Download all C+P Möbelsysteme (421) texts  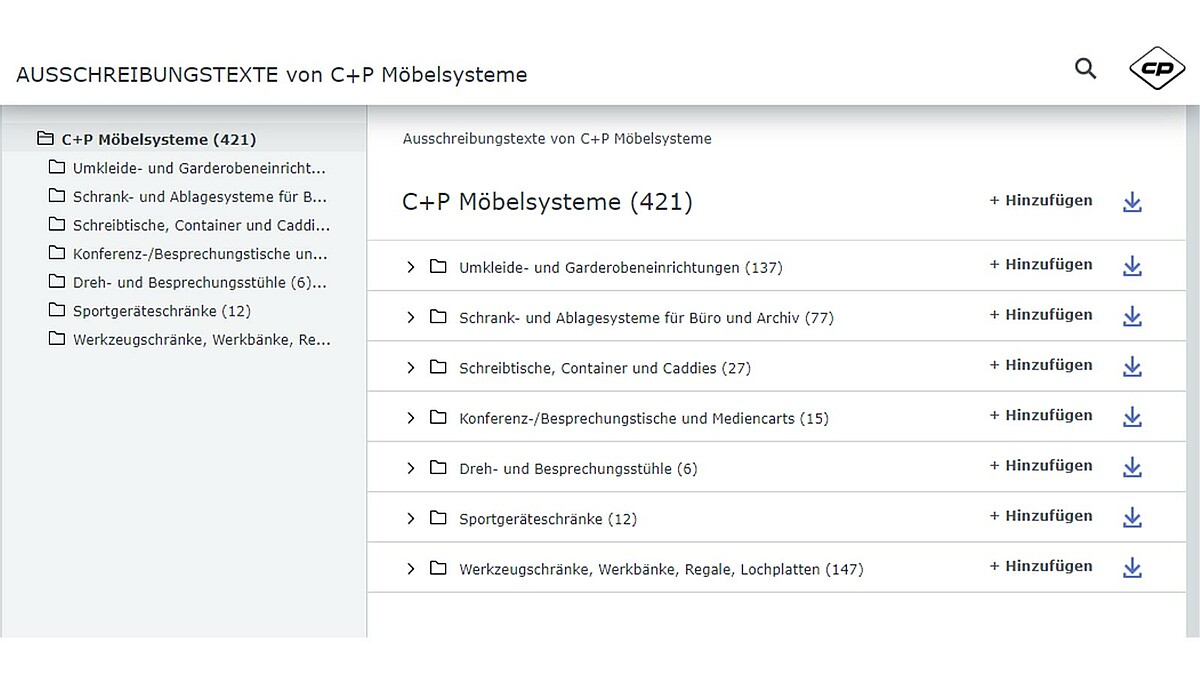point(1132,203)
